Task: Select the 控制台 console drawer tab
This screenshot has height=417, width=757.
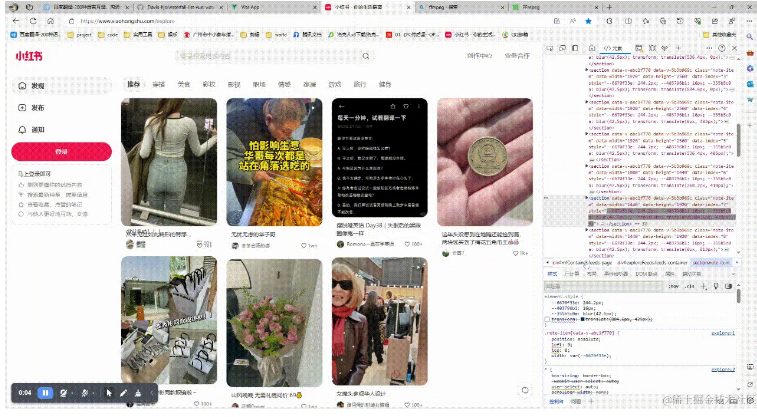Action: point(556,402)
